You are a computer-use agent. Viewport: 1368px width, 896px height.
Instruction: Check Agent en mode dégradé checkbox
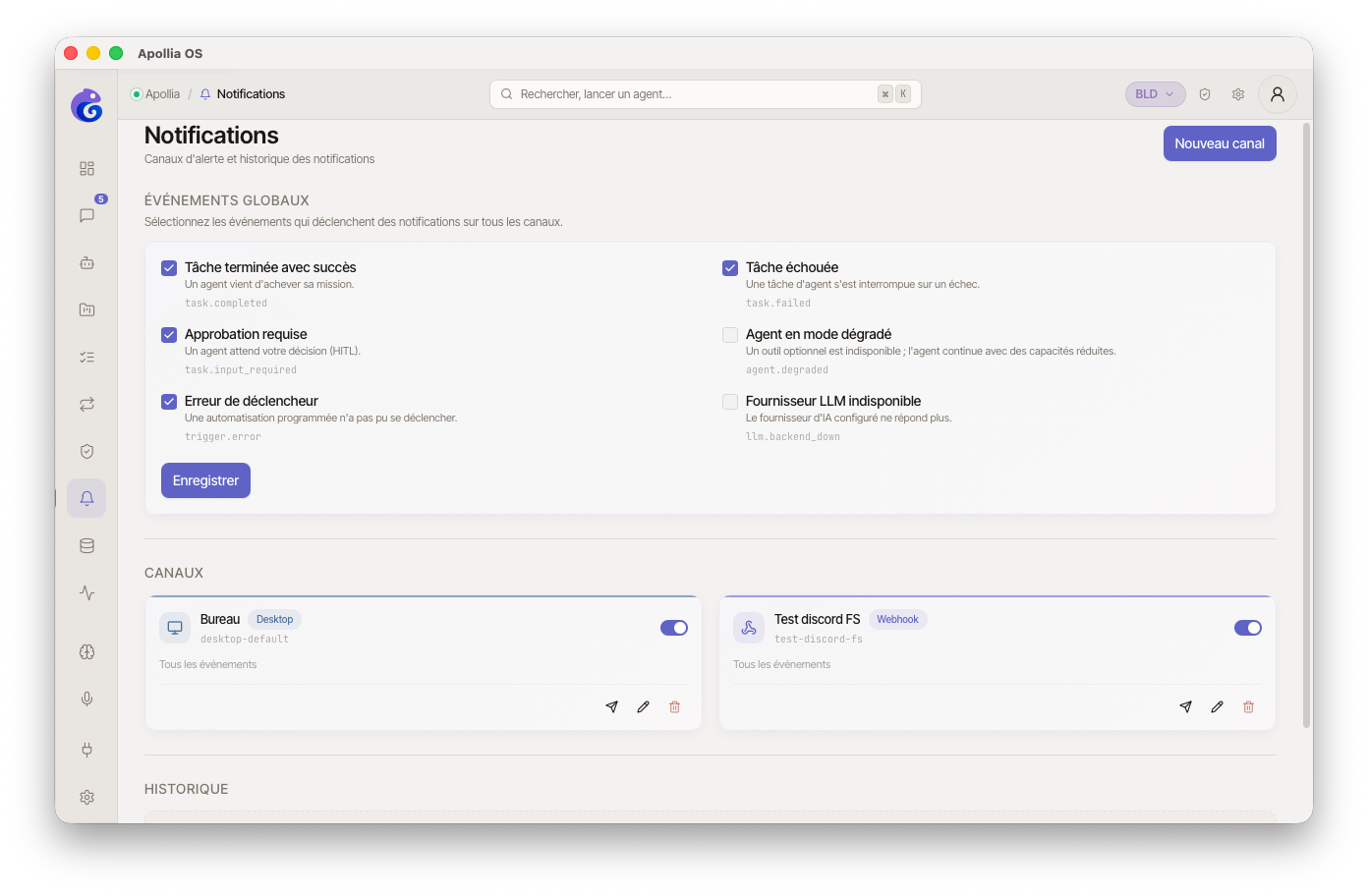pyautogui.click(x=730, y=335)
